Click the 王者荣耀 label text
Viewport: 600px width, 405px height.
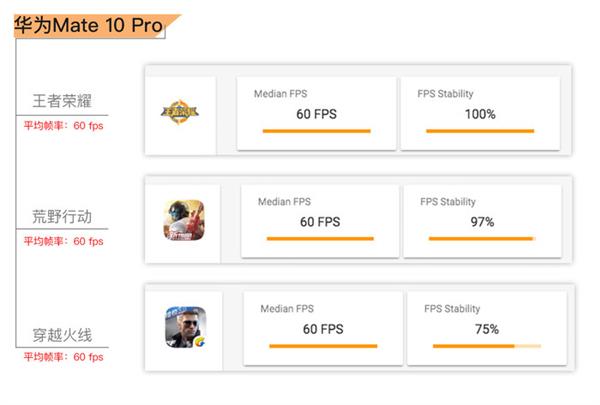(62, 101)
